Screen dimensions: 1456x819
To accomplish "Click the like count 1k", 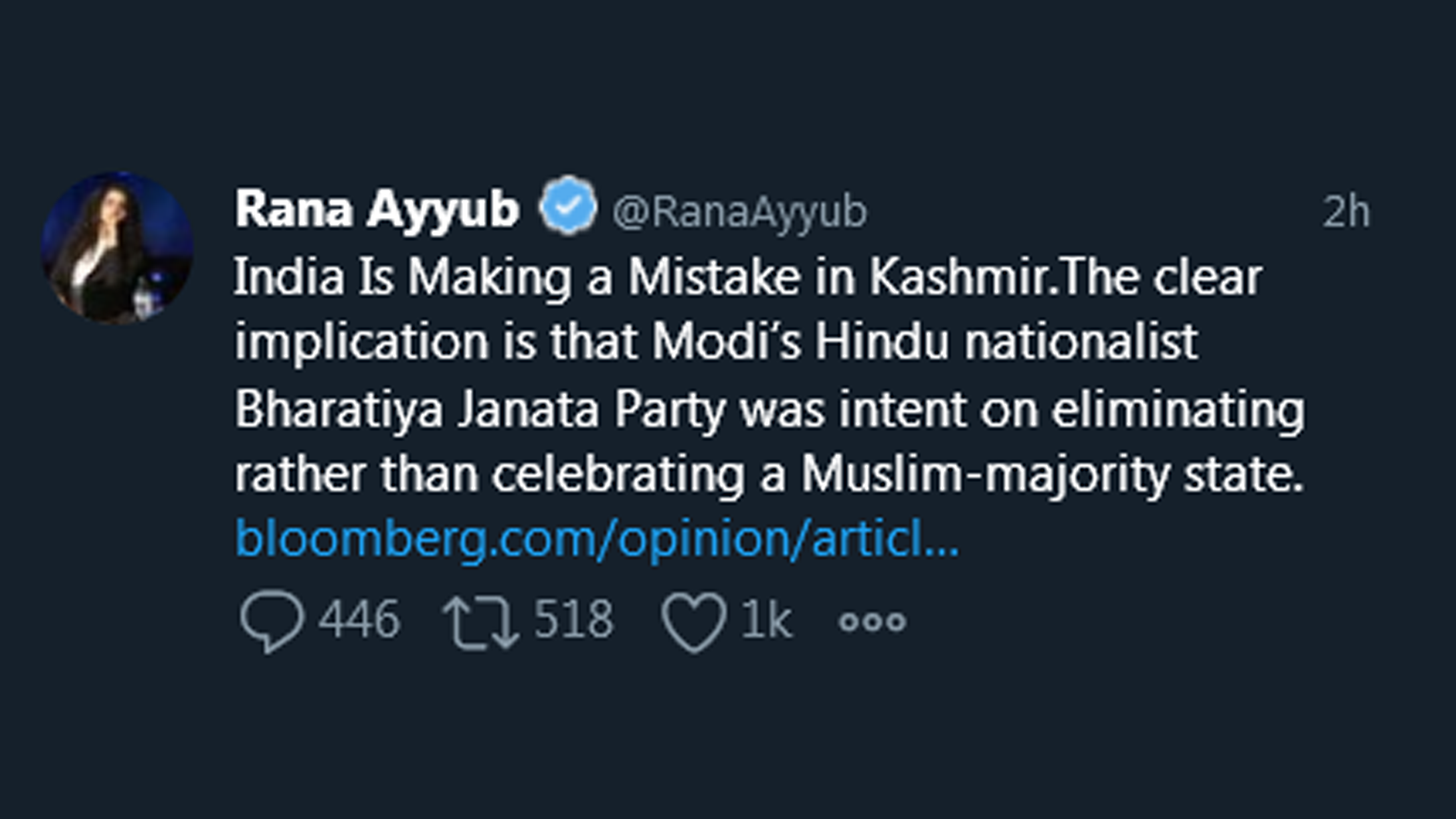I will click(767, 621).
